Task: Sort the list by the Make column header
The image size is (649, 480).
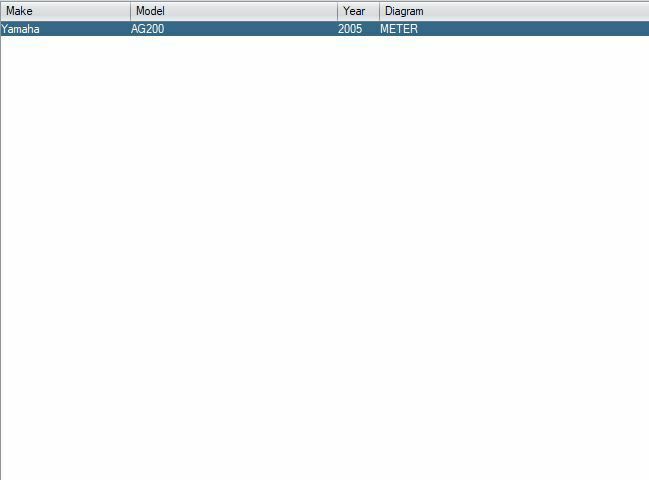Action: 65,11
